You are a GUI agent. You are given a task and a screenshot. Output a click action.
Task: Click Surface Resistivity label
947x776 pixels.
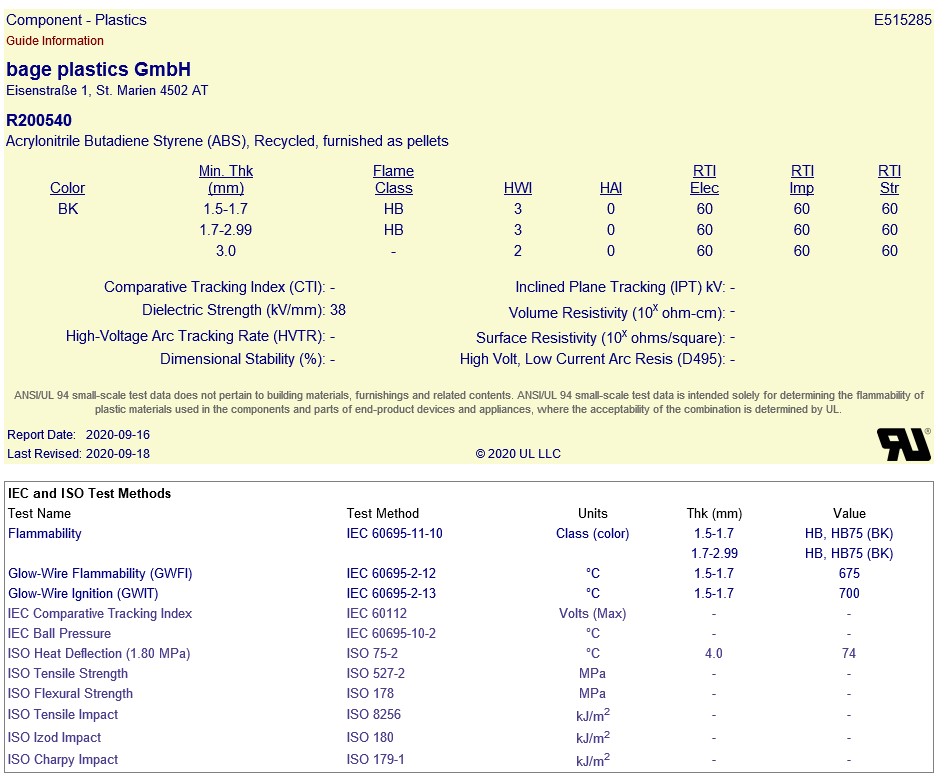coord(600,337)
